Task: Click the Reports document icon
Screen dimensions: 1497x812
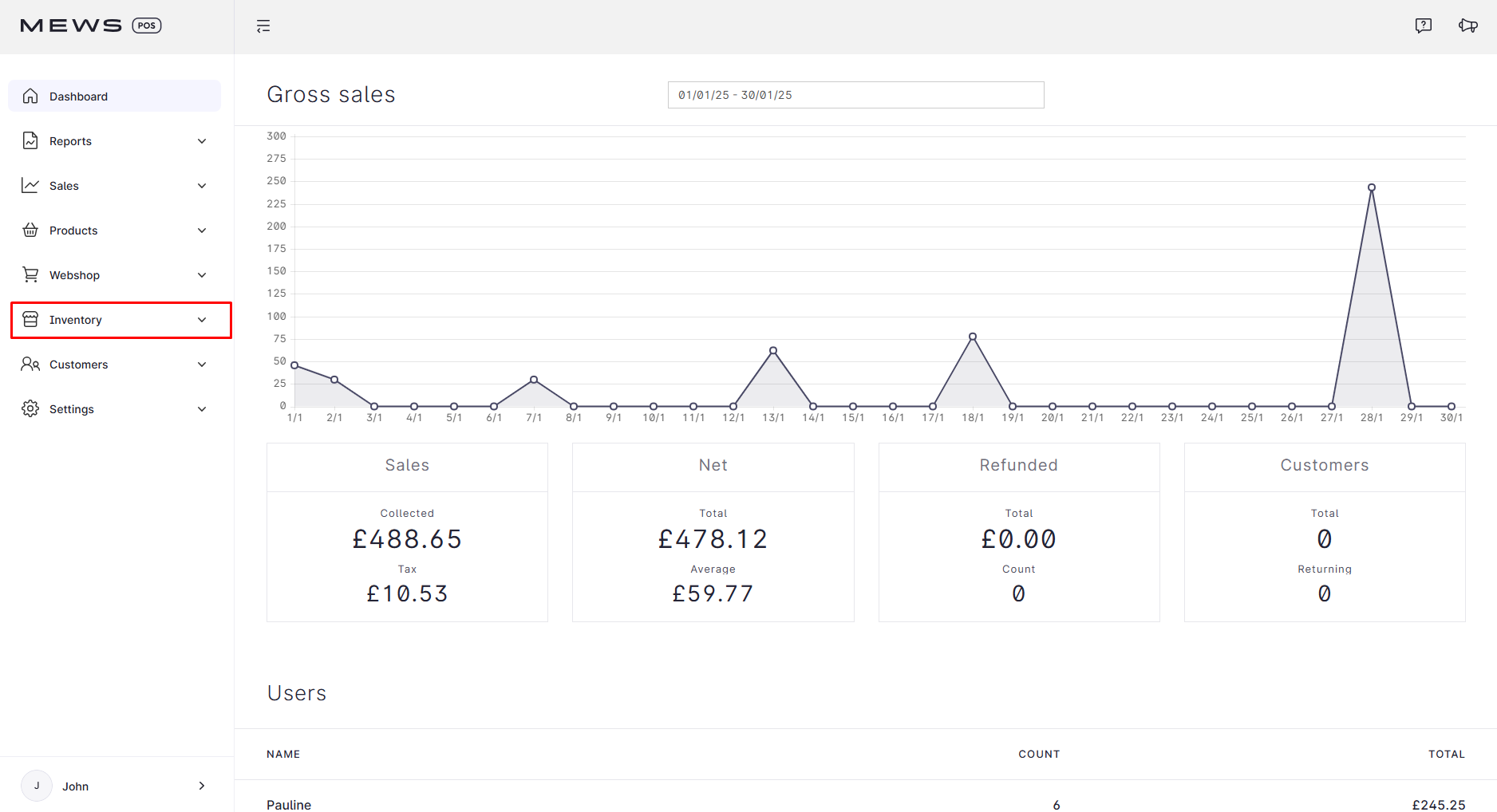Action: (30, 140)
